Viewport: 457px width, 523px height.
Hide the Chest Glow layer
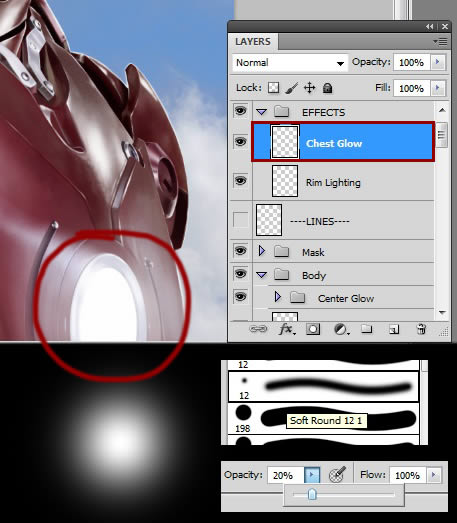pyautogui.click(x=240, y=142)
